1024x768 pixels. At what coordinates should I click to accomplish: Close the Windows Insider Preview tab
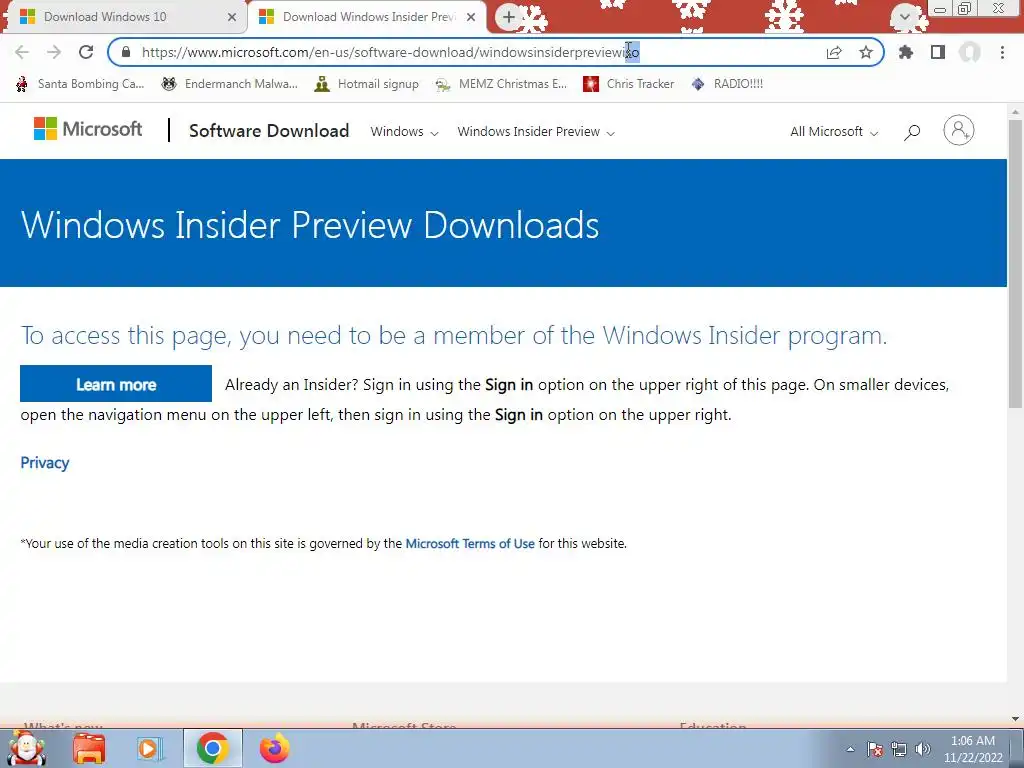pos(471,17)
